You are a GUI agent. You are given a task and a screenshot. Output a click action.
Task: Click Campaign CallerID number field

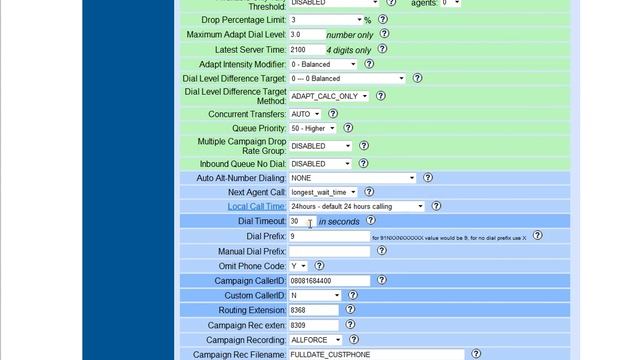(x=329, y=281)
